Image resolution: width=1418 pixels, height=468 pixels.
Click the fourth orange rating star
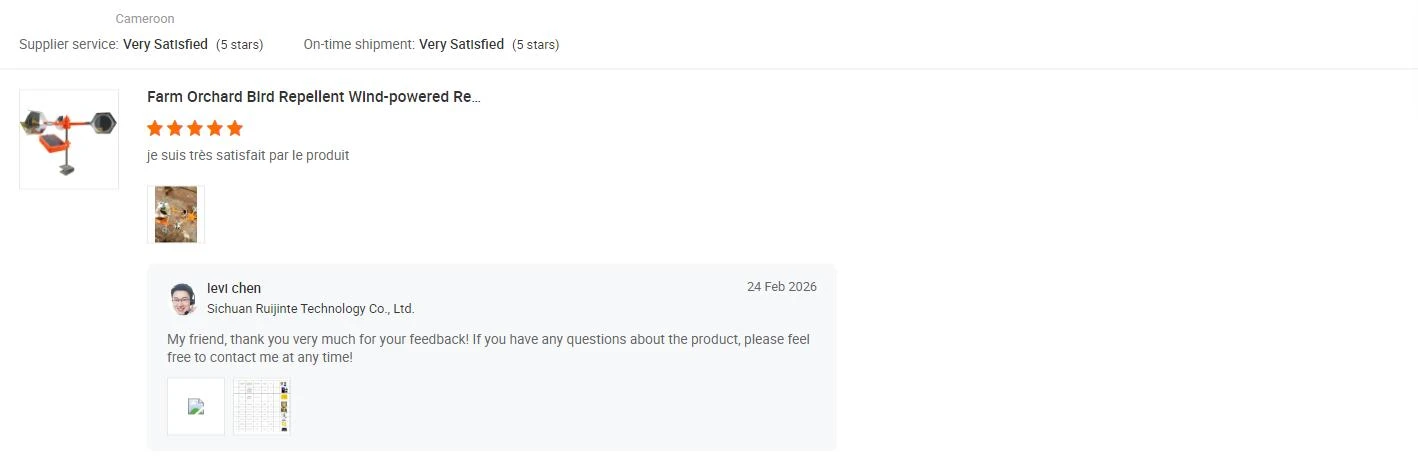pyautogui.click(x=215, y=128)
